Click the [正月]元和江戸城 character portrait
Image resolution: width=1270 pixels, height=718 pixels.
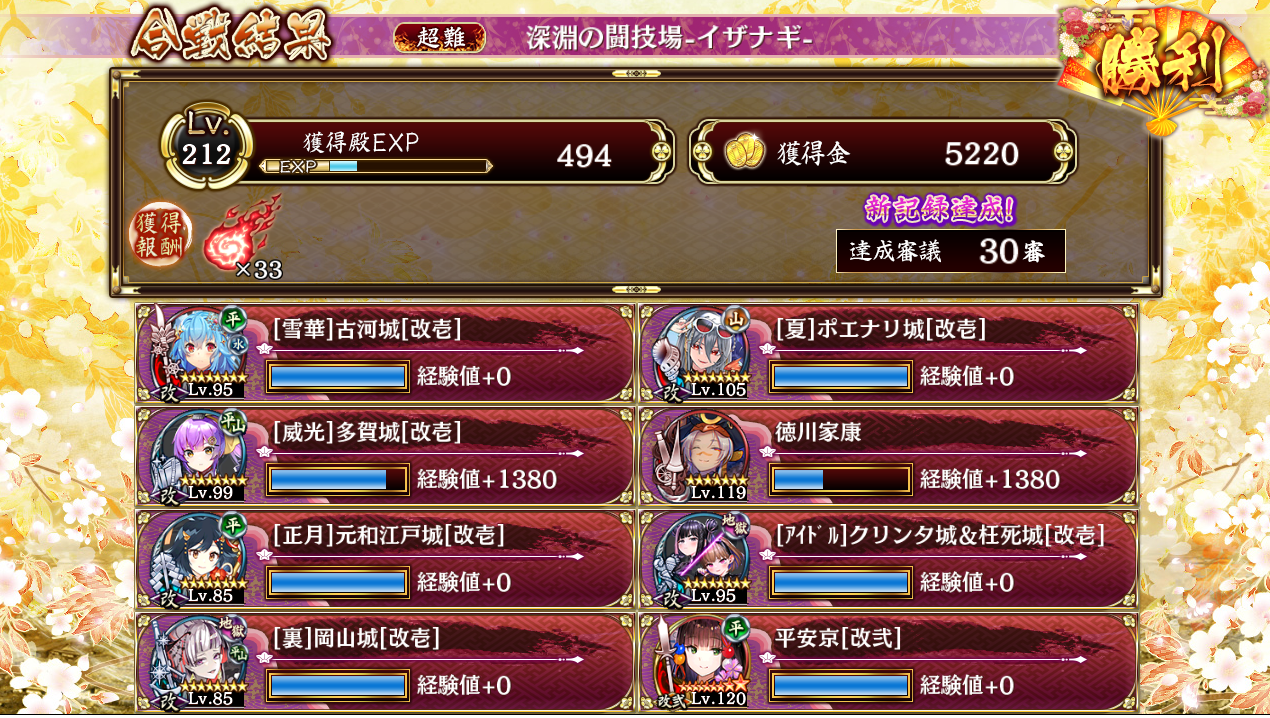200,559
